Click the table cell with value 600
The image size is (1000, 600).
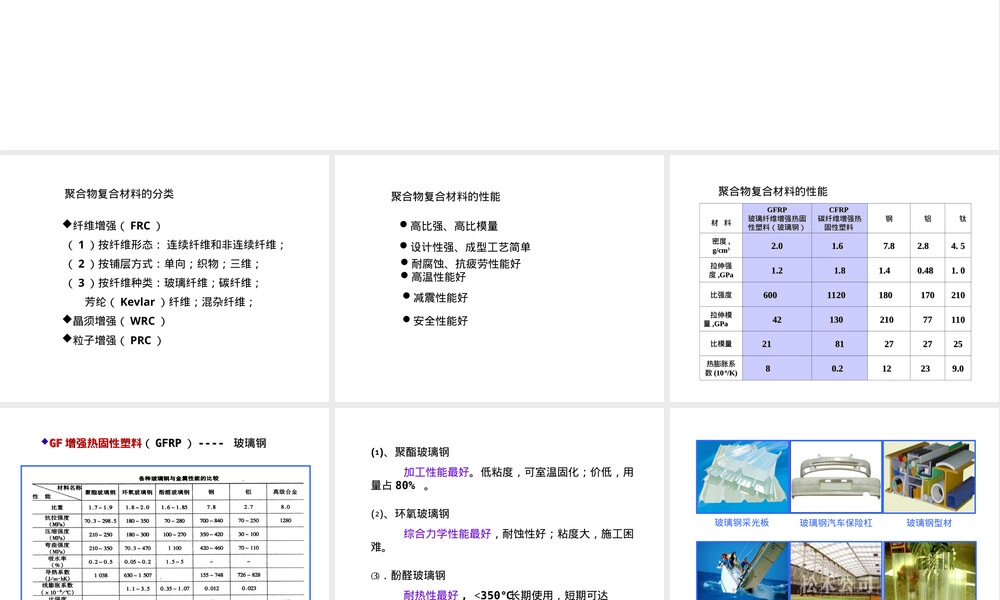(x=777, y=295)
